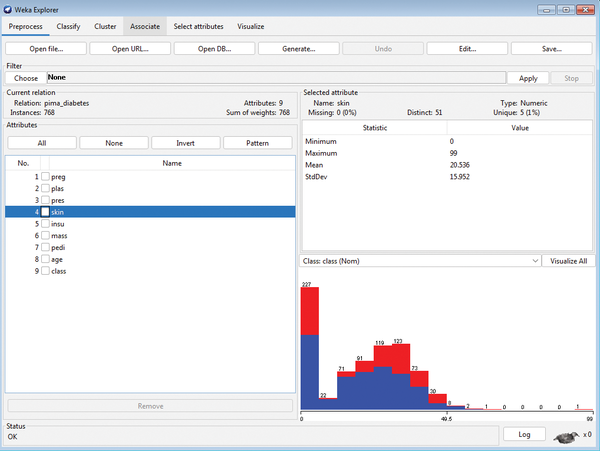600x451 pixels.
Task: Click the Save... button
Action: tap(552, 49)
